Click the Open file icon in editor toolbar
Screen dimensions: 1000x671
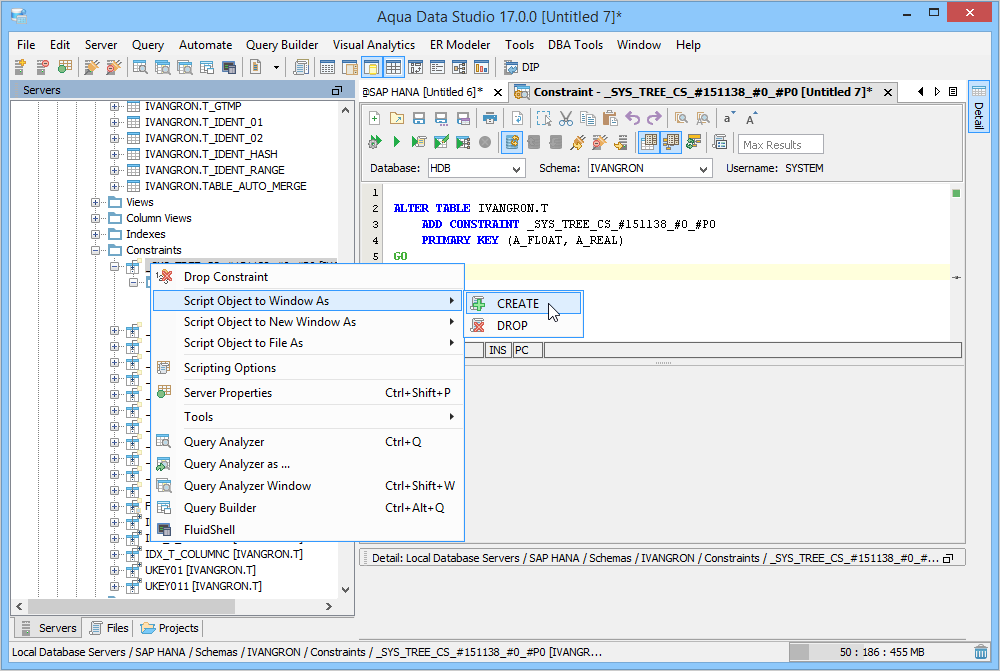pos(397,119)
